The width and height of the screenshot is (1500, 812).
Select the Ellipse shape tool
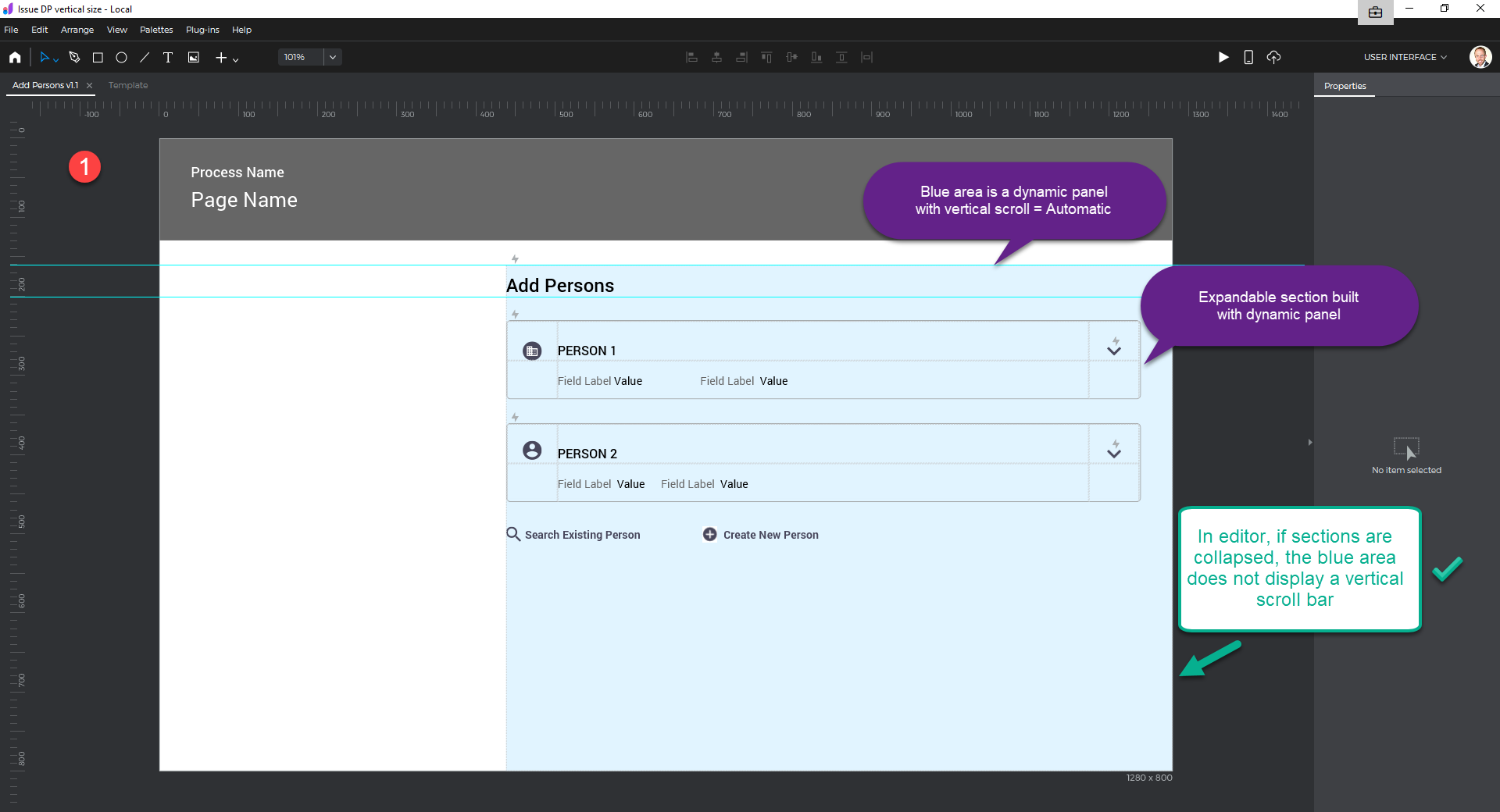(x=121, y=57)
